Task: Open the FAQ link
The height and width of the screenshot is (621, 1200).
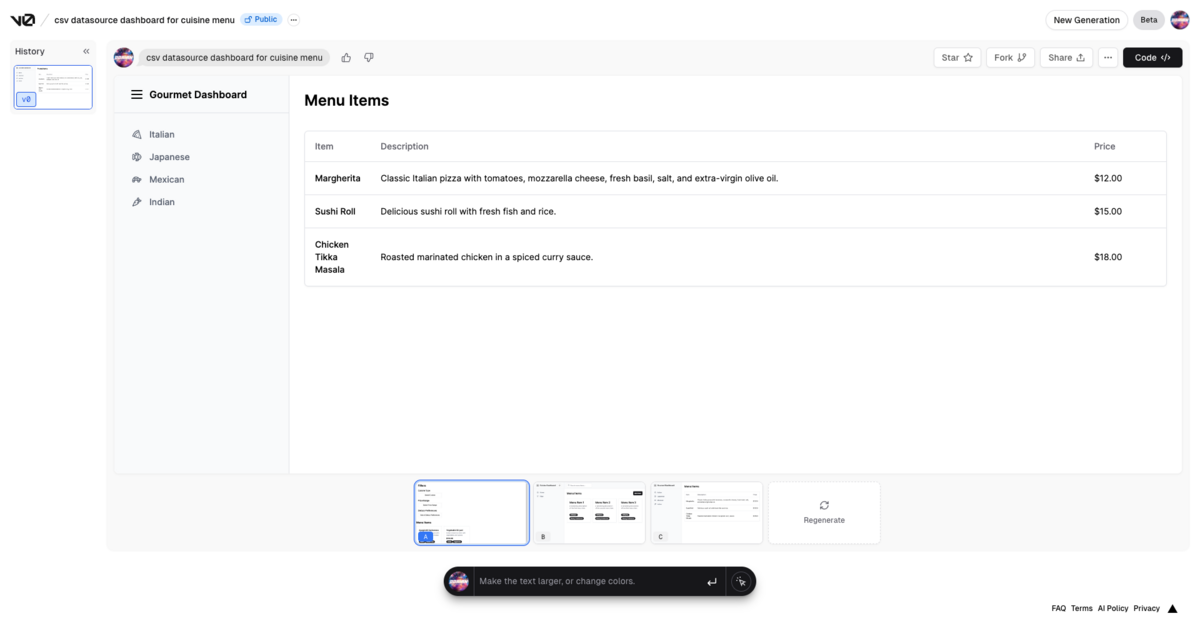Action: (x=1058, y=608)
